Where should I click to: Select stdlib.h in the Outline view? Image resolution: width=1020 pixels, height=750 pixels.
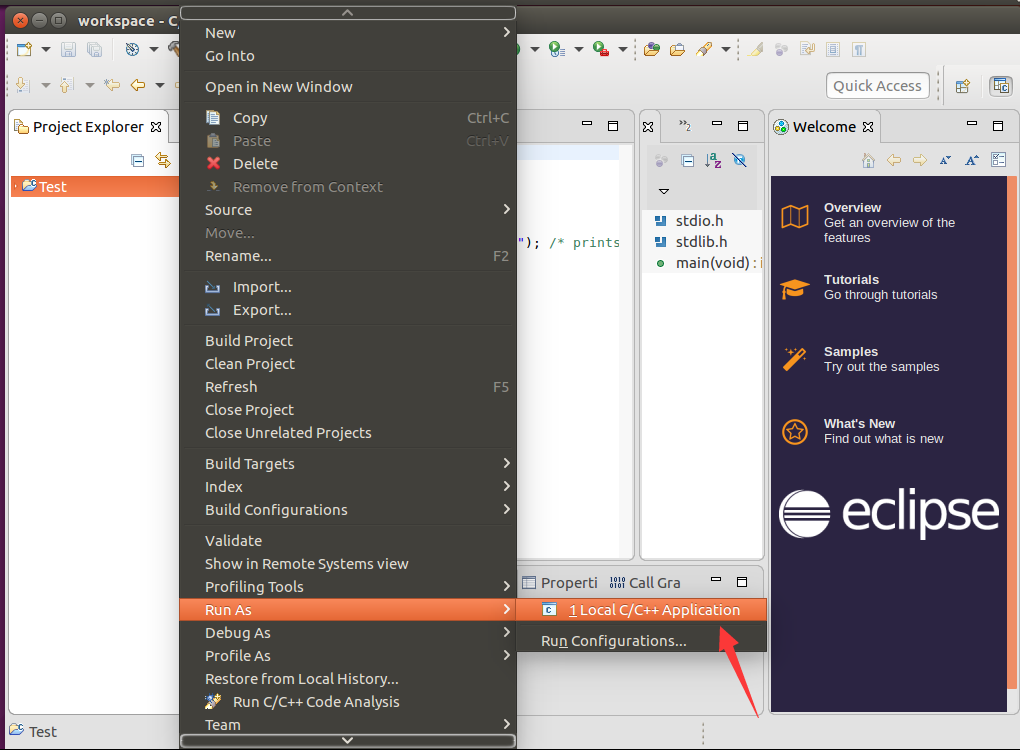pos(701,242)
